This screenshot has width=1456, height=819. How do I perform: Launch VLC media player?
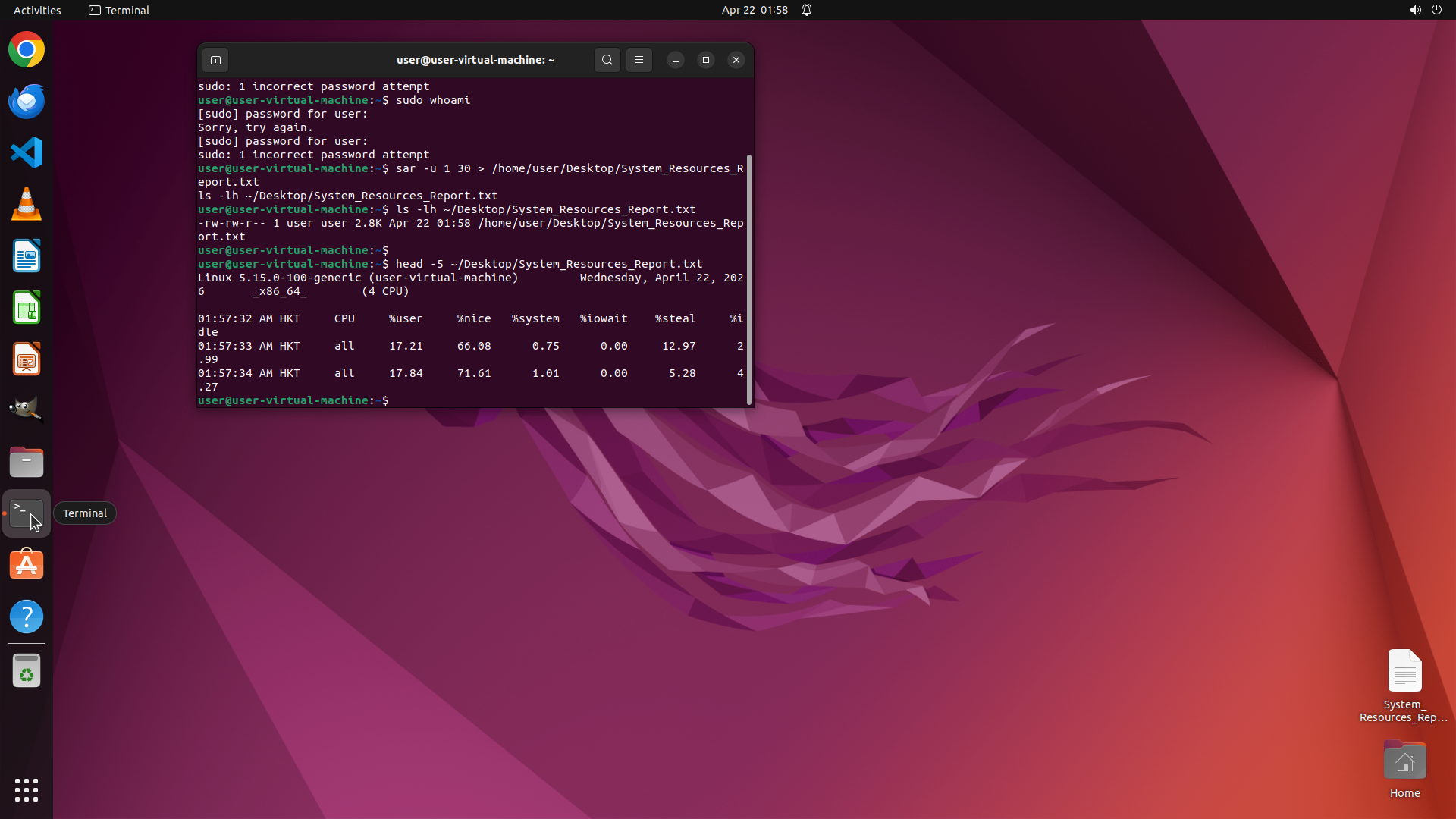[27, 205]
